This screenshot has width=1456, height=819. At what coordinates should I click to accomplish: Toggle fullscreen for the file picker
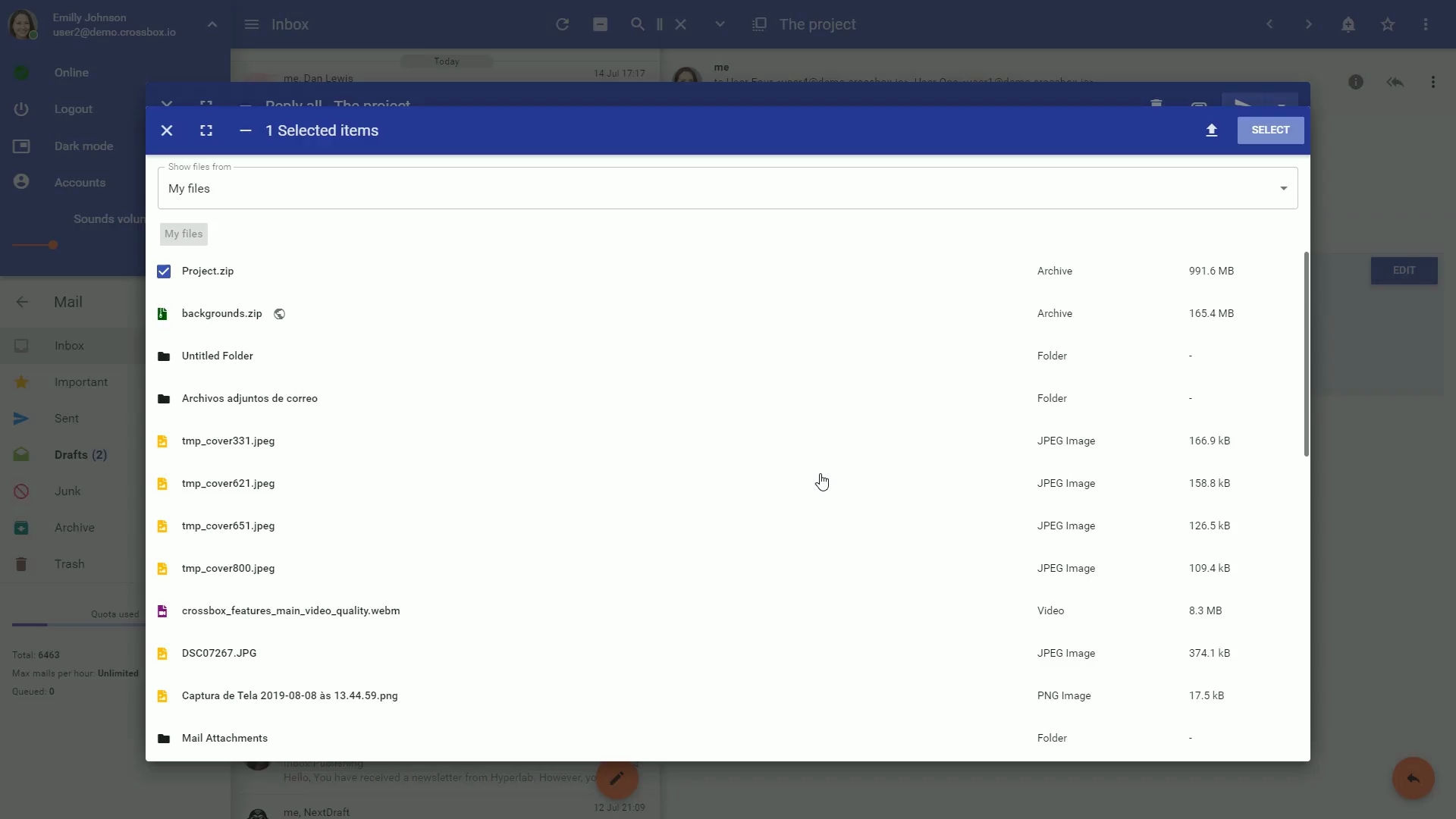tap(206, 130)
